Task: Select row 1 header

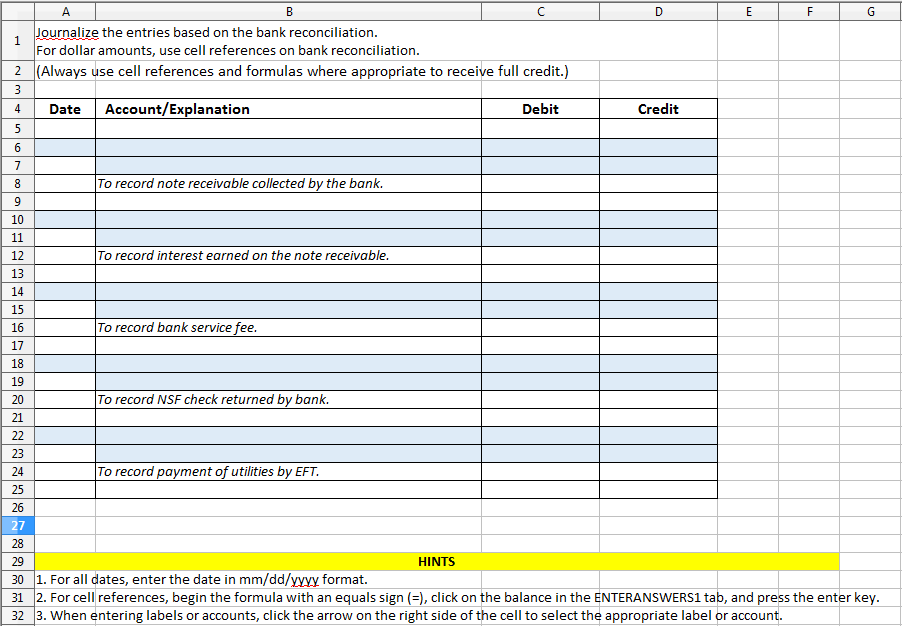Action: coord(17,40)
